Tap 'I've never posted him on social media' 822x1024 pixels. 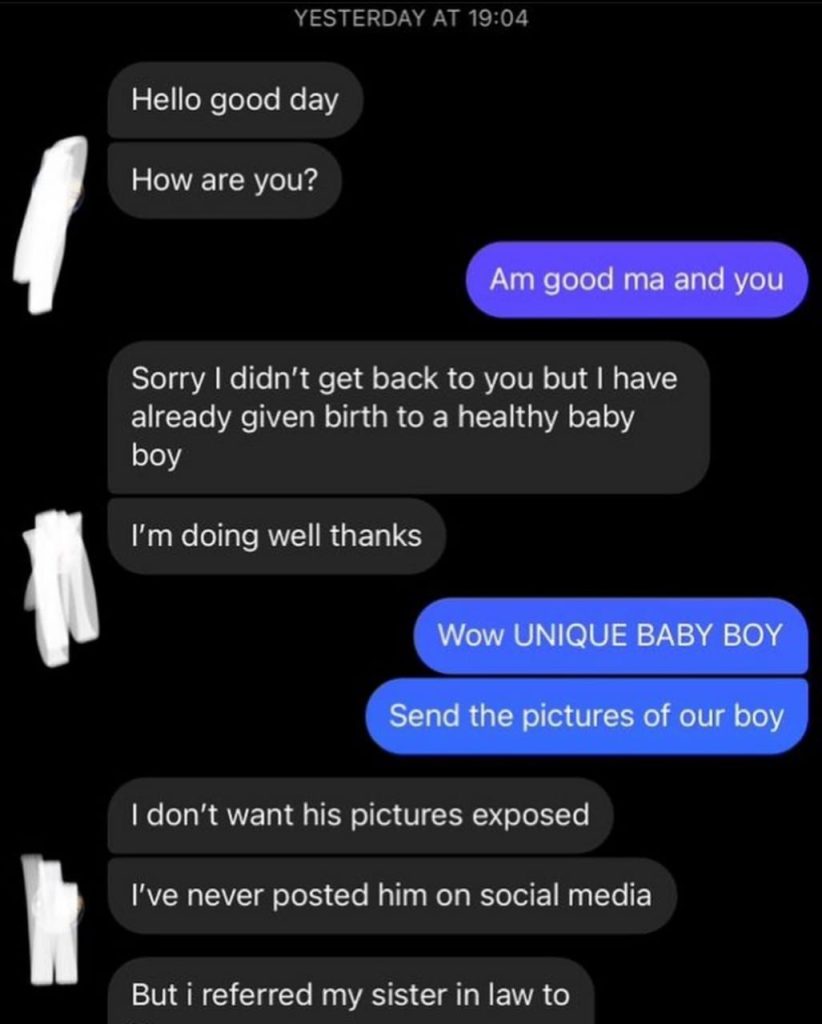pos(392,895)
